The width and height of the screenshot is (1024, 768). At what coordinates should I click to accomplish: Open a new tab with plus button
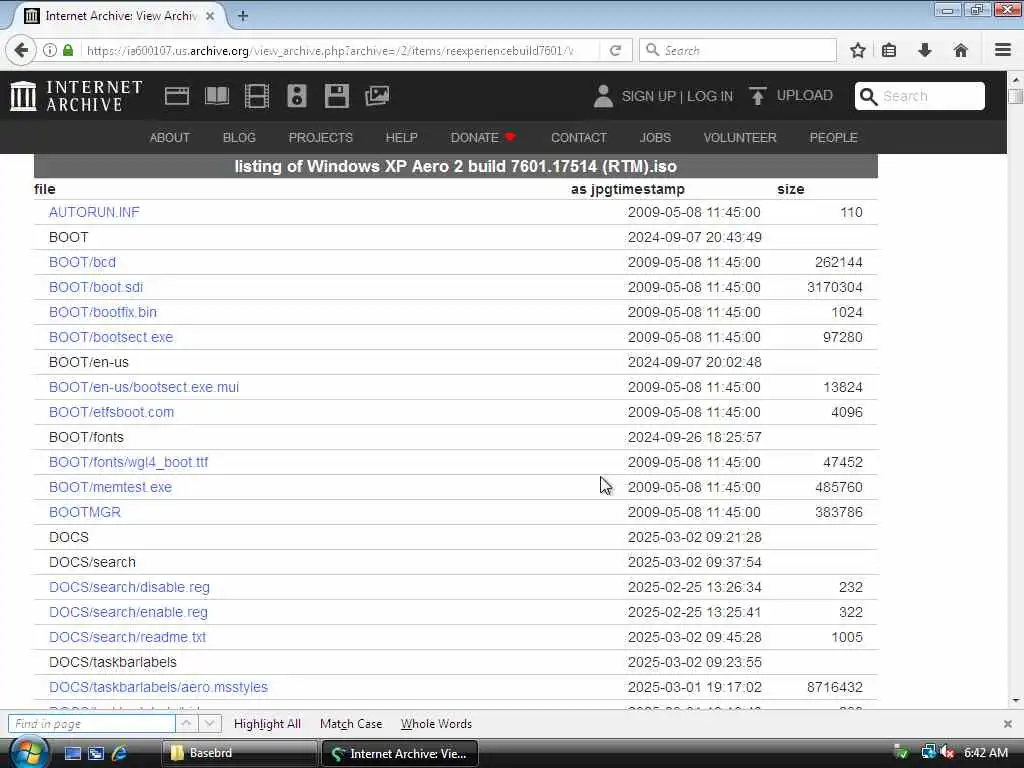pos(243,16)
